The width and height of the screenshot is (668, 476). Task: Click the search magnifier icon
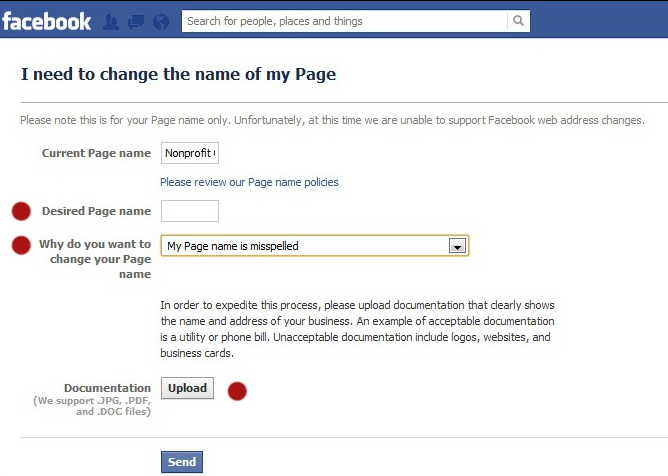pyautogui.click(x=518, y=21)
